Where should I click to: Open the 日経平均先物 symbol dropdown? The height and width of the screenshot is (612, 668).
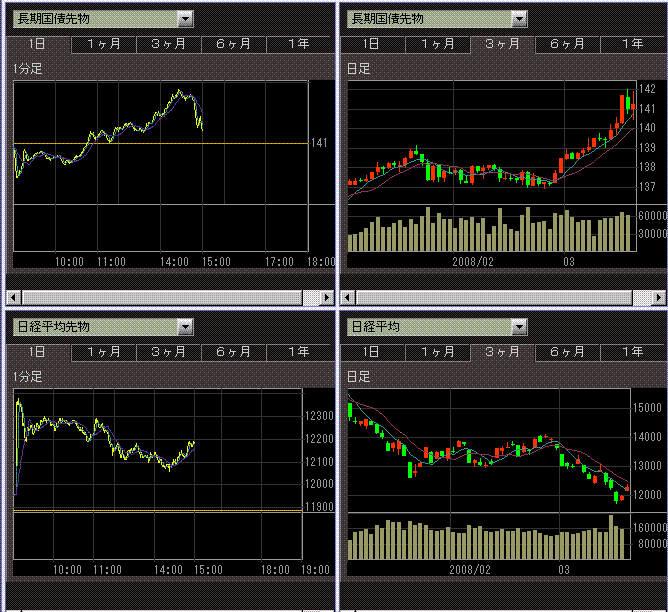(x=185, y=327)
